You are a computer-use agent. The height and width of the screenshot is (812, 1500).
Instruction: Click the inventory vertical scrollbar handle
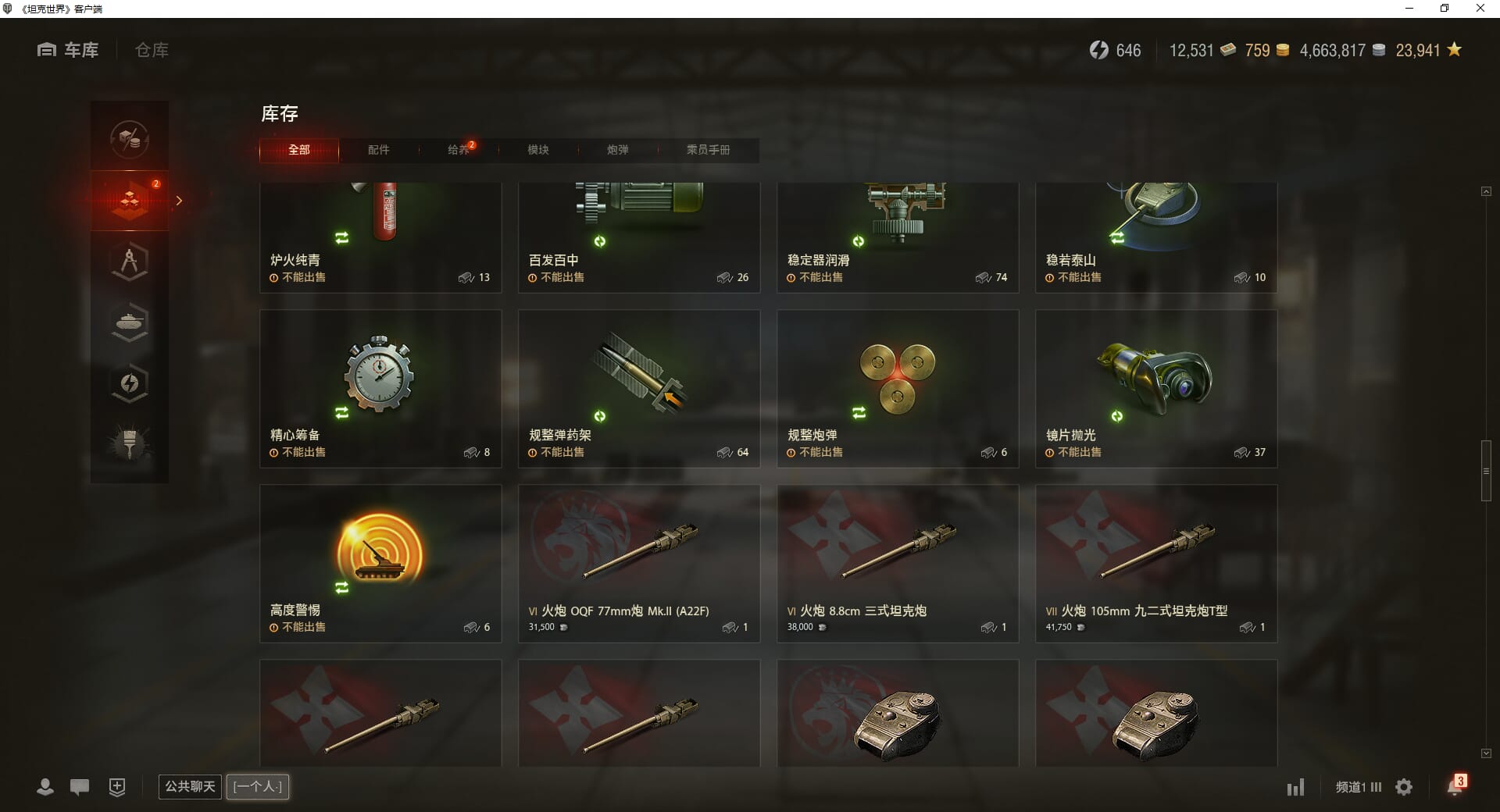[x=1486, y=471]
